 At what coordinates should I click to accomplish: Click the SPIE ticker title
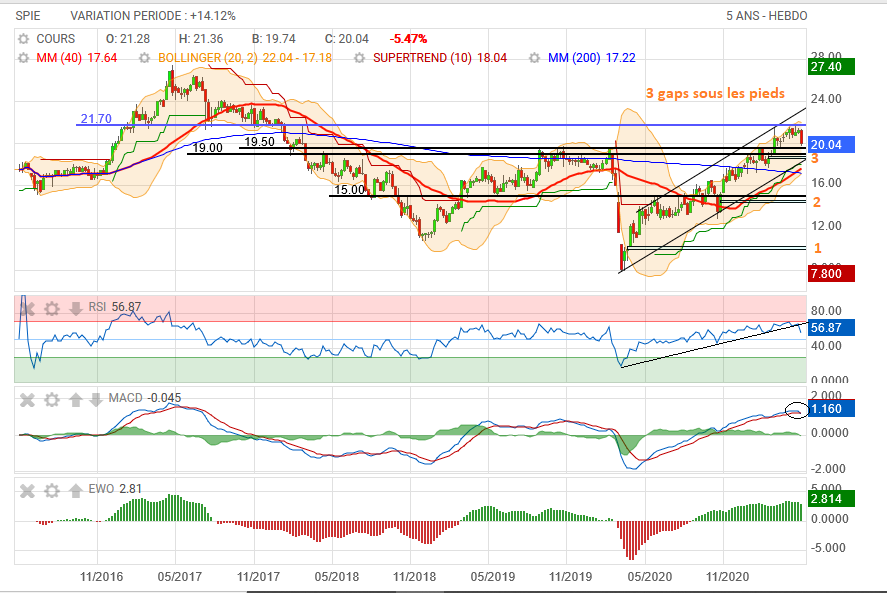click(x=28, y=16)
